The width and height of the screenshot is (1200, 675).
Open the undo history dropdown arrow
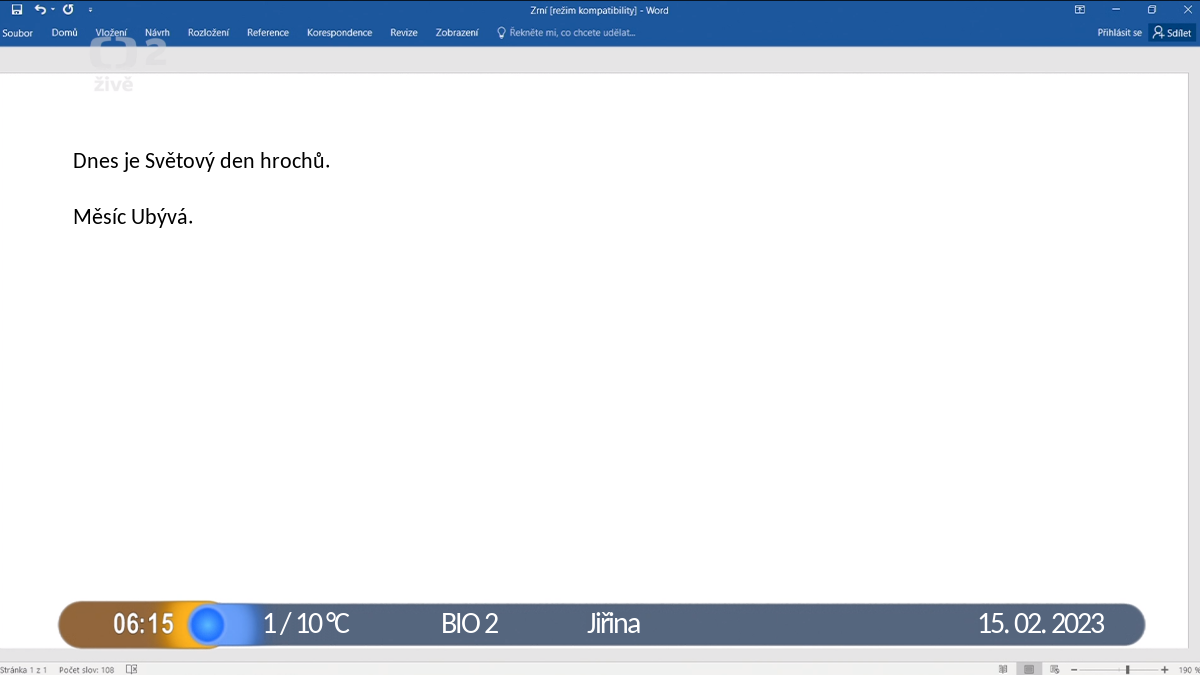(52, 10)
